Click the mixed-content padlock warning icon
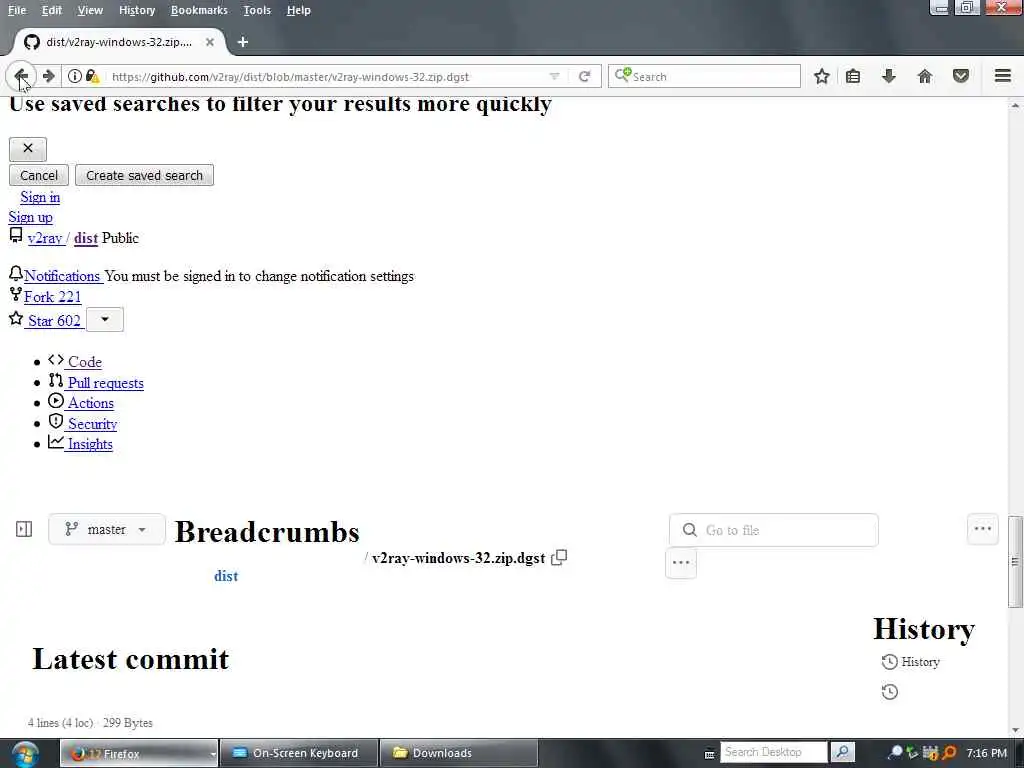1024x768 pixels. coord(92,76)
